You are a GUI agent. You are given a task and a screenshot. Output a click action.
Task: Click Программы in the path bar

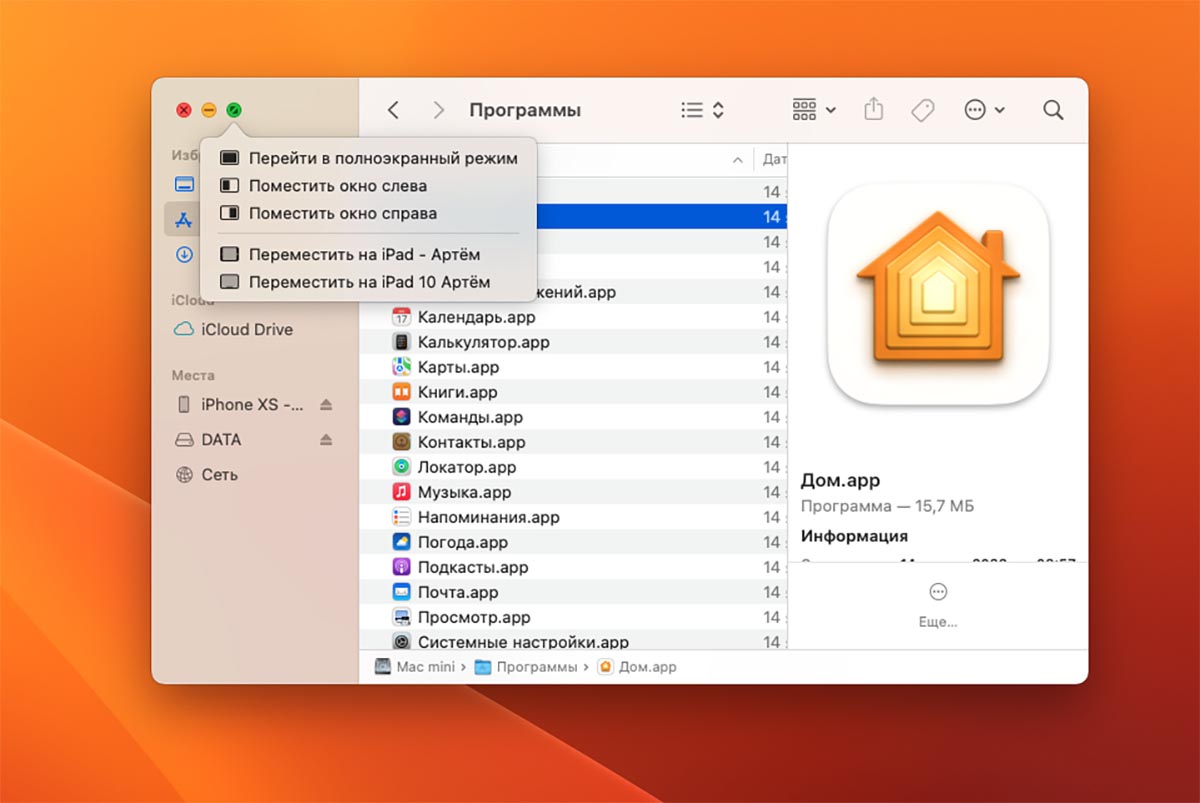(x=535, y=667)
